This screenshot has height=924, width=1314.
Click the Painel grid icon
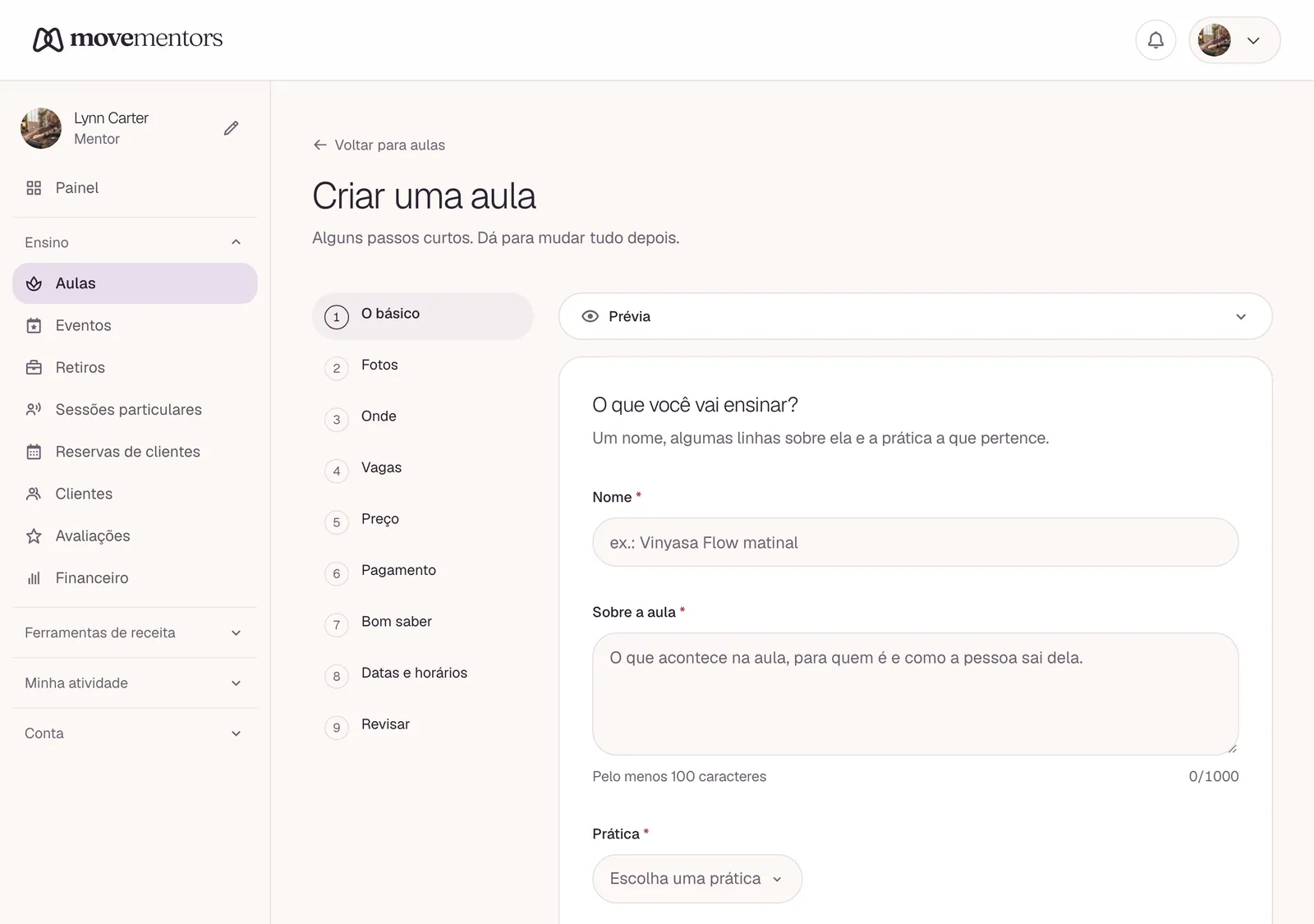(34, 188)
